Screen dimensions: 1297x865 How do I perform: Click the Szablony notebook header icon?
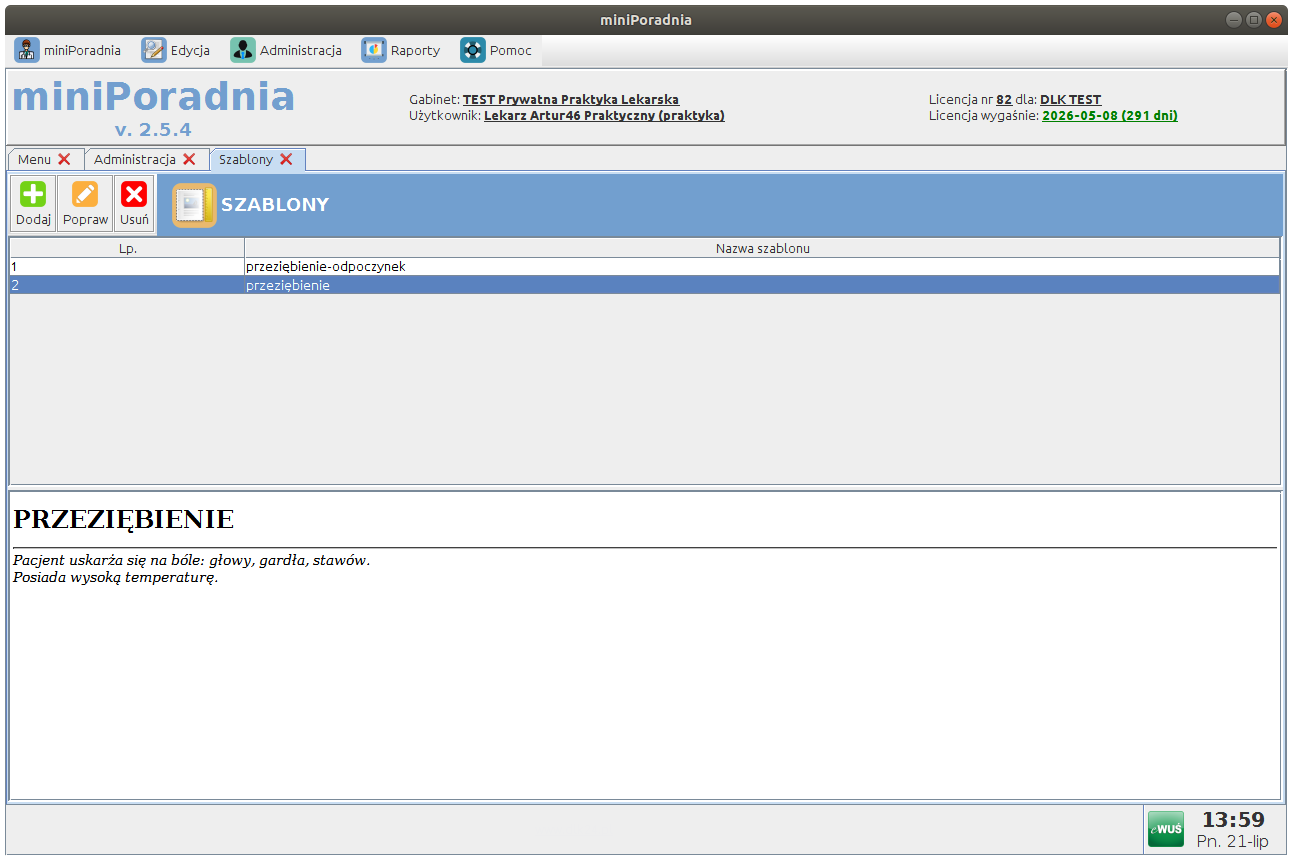click(193, 205)
